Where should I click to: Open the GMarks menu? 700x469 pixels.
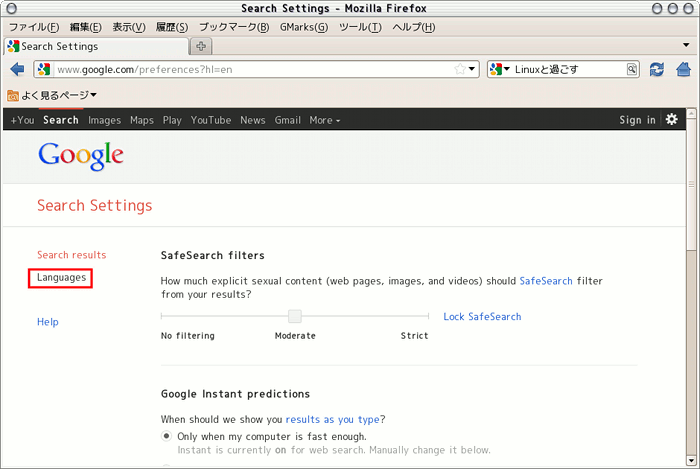pyautogui.click(x=303, y=27)
